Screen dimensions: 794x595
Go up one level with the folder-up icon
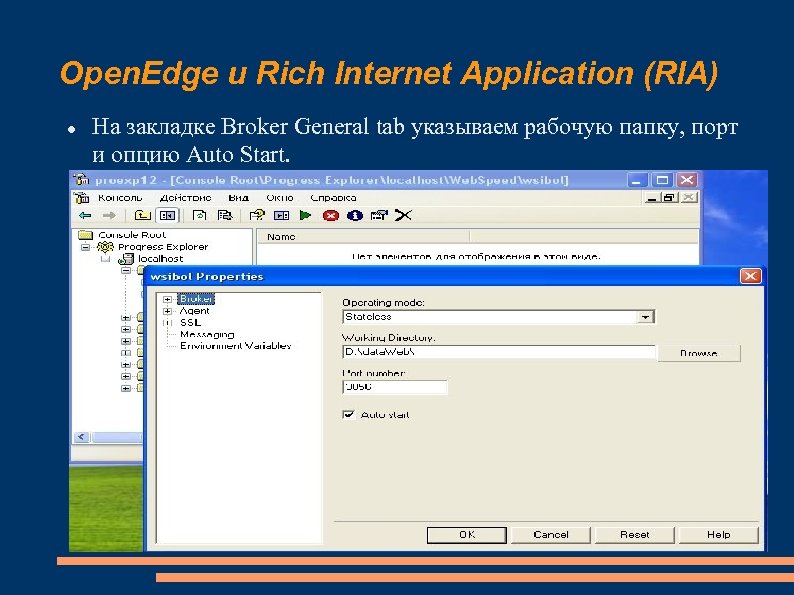[x=142, y=215]
